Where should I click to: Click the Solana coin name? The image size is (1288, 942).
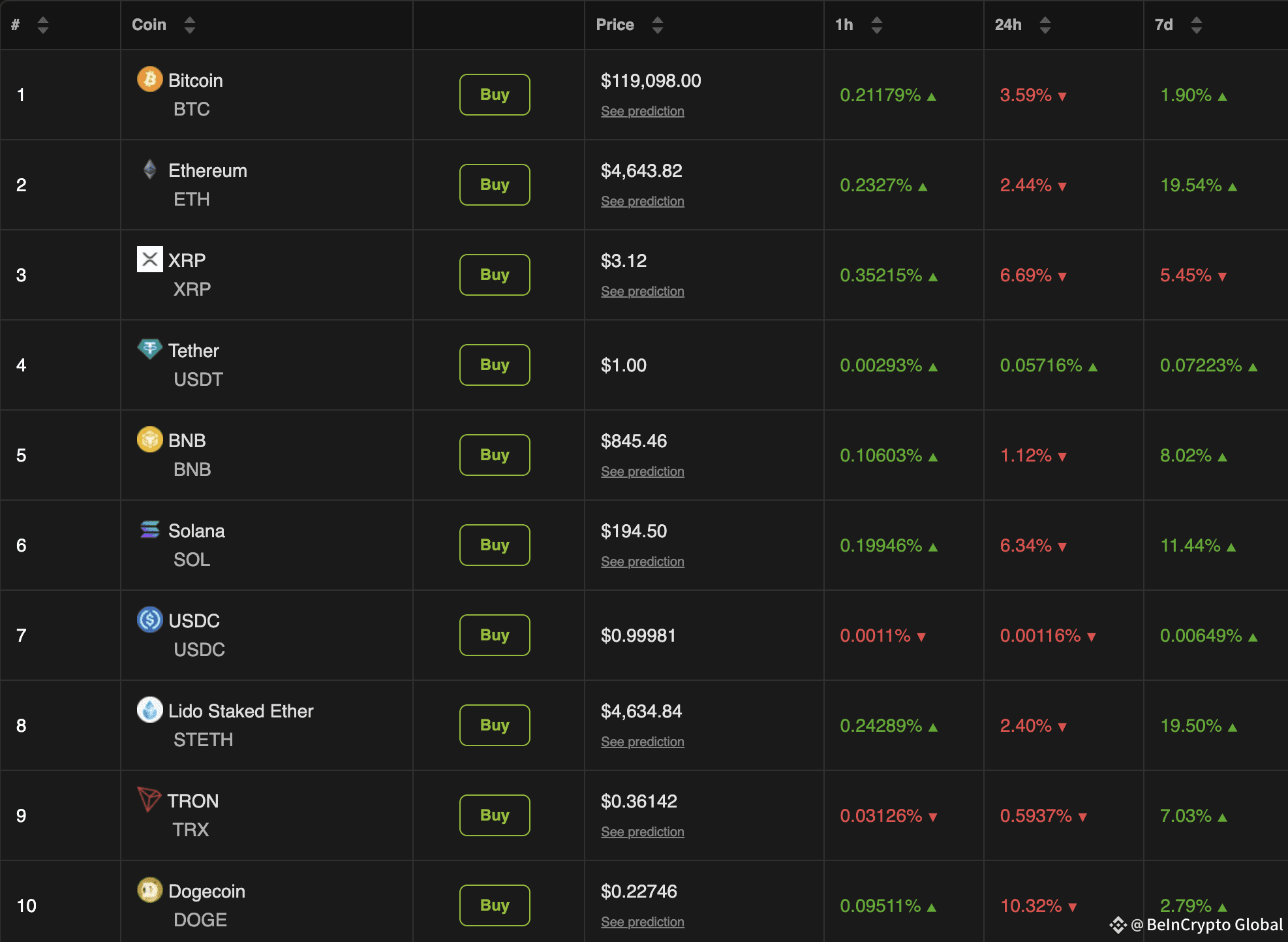click(x=196, y=531)
